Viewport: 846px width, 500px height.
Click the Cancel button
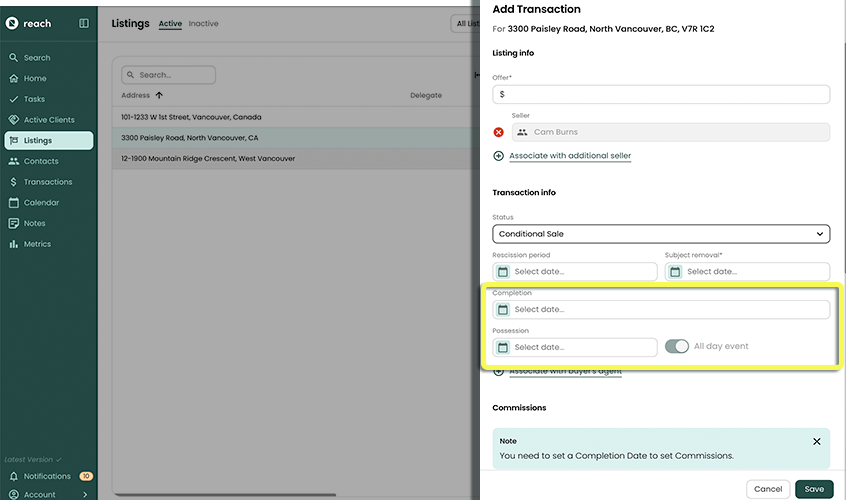pos(768,489)
